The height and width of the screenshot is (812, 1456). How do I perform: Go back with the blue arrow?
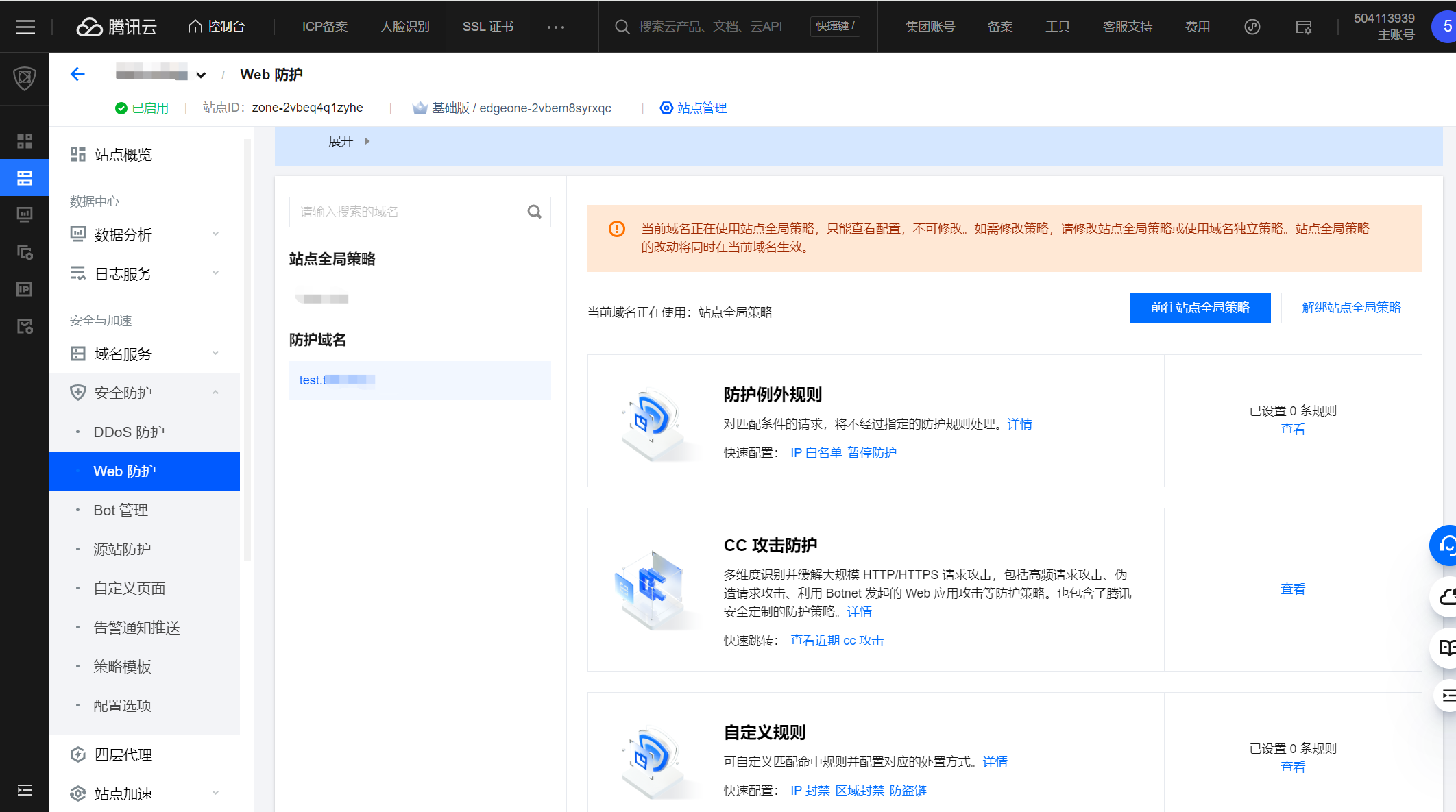(x=77, y=74)
